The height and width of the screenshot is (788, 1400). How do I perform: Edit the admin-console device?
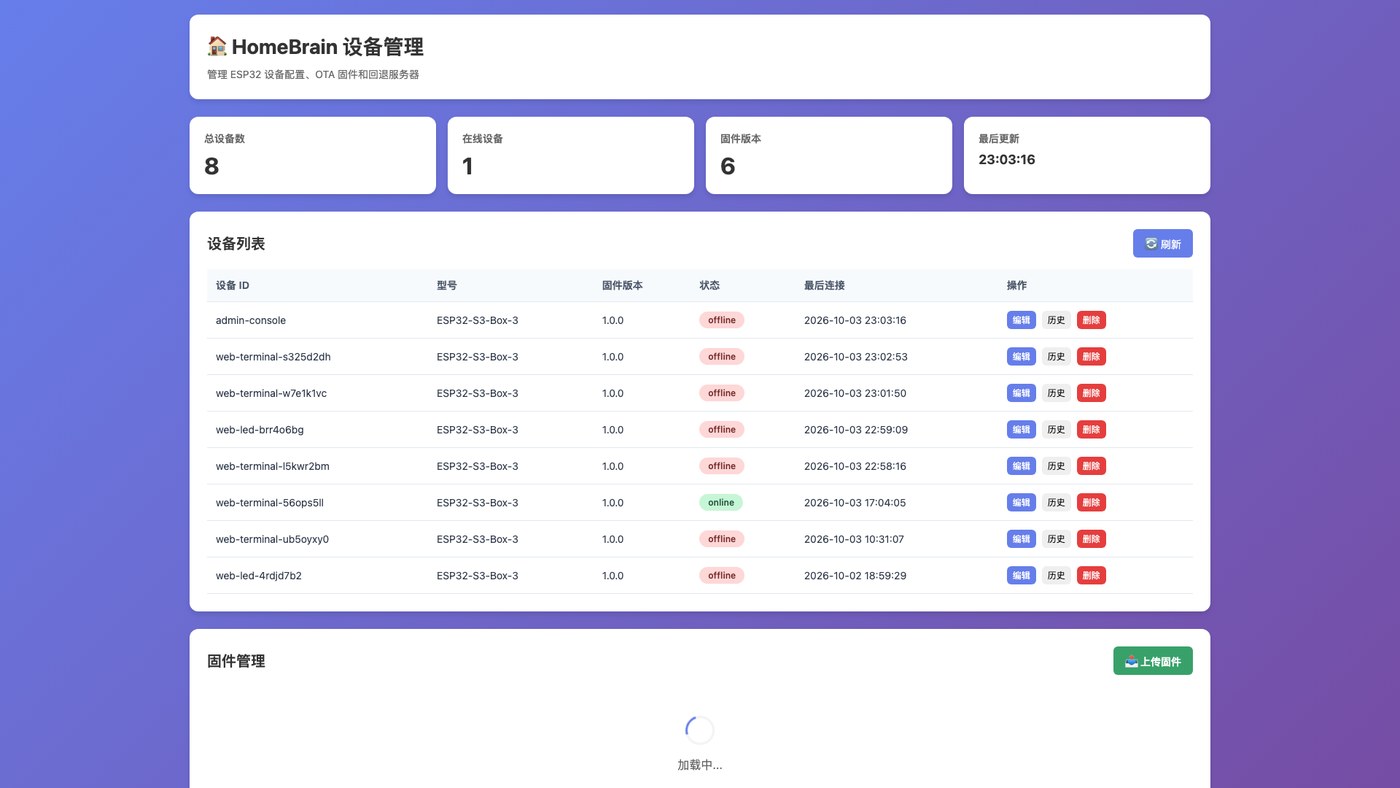click(1021, 320)
